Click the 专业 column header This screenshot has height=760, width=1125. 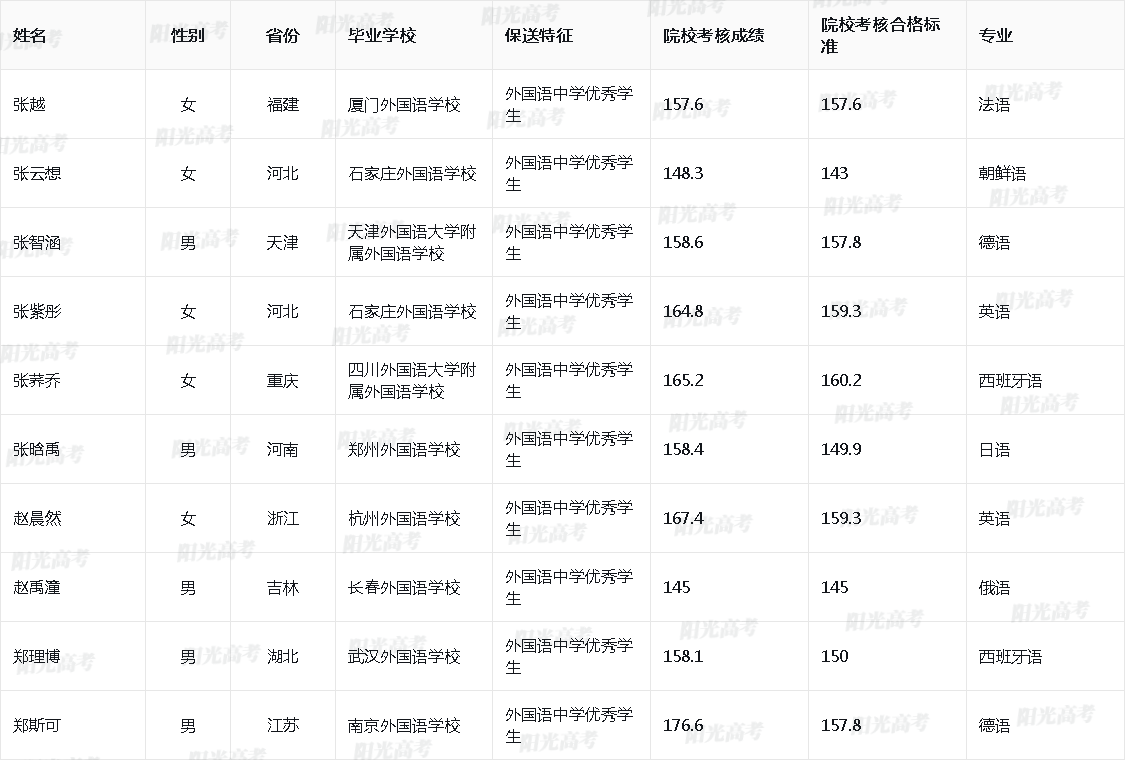(995, 36)
